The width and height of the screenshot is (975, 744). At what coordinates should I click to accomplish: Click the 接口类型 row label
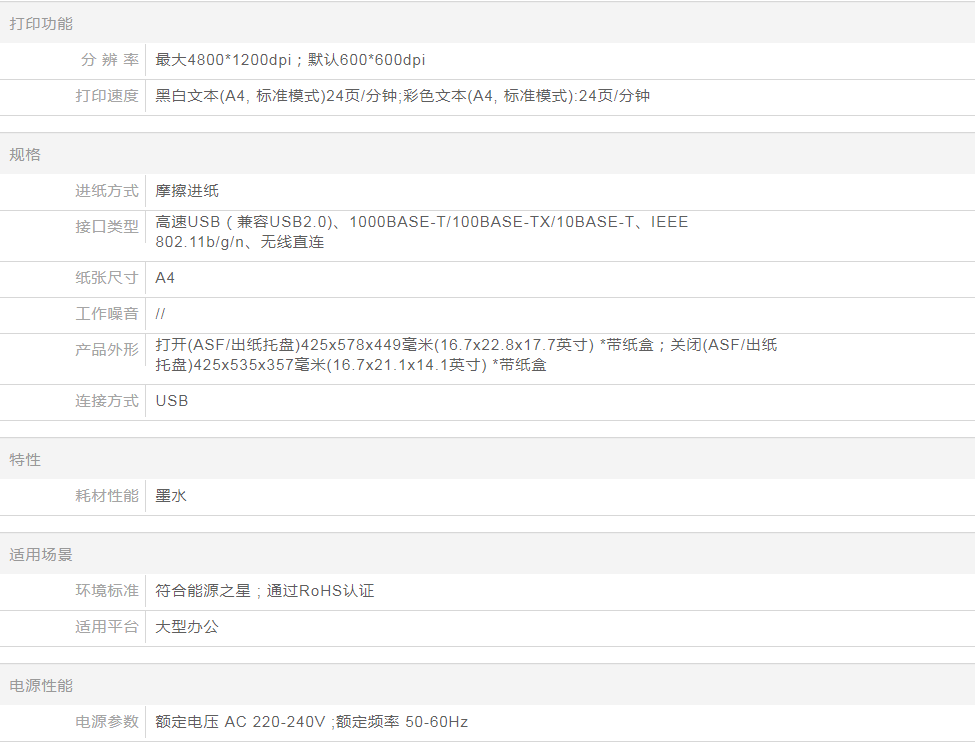(107, 227)
